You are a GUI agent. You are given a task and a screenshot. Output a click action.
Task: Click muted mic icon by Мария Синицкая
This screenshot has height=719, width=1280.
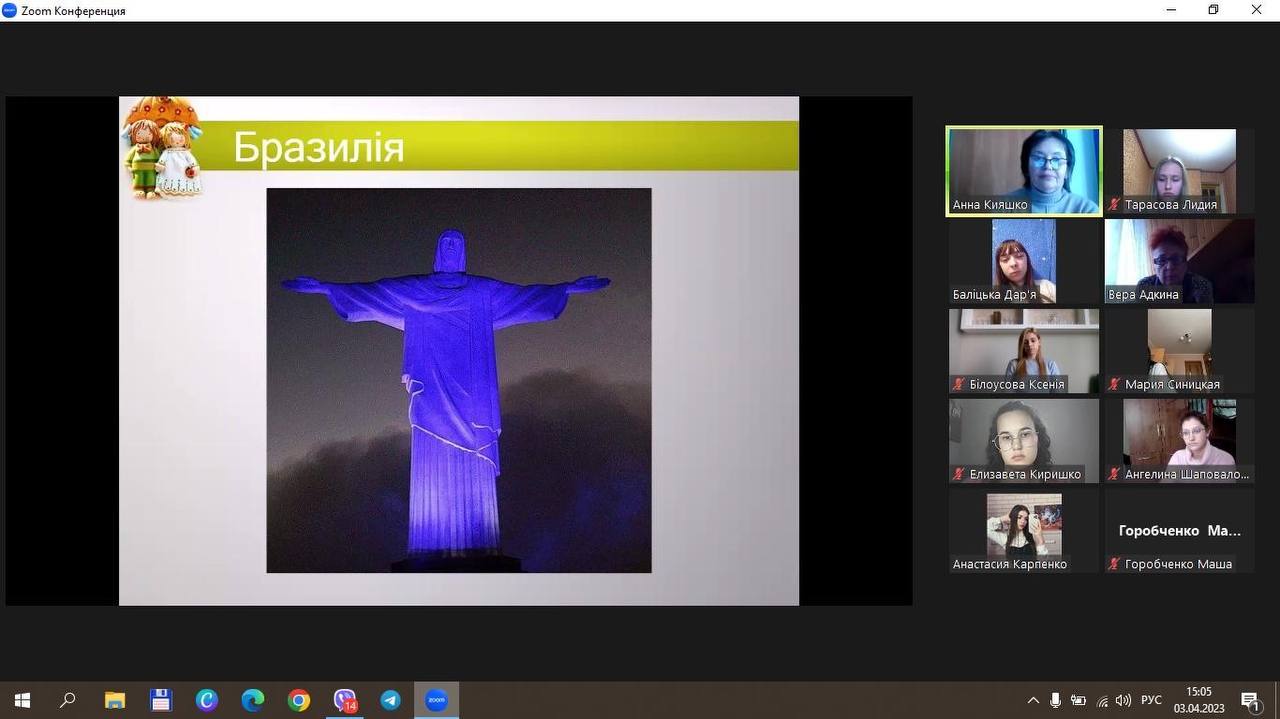coord(1115,385)
